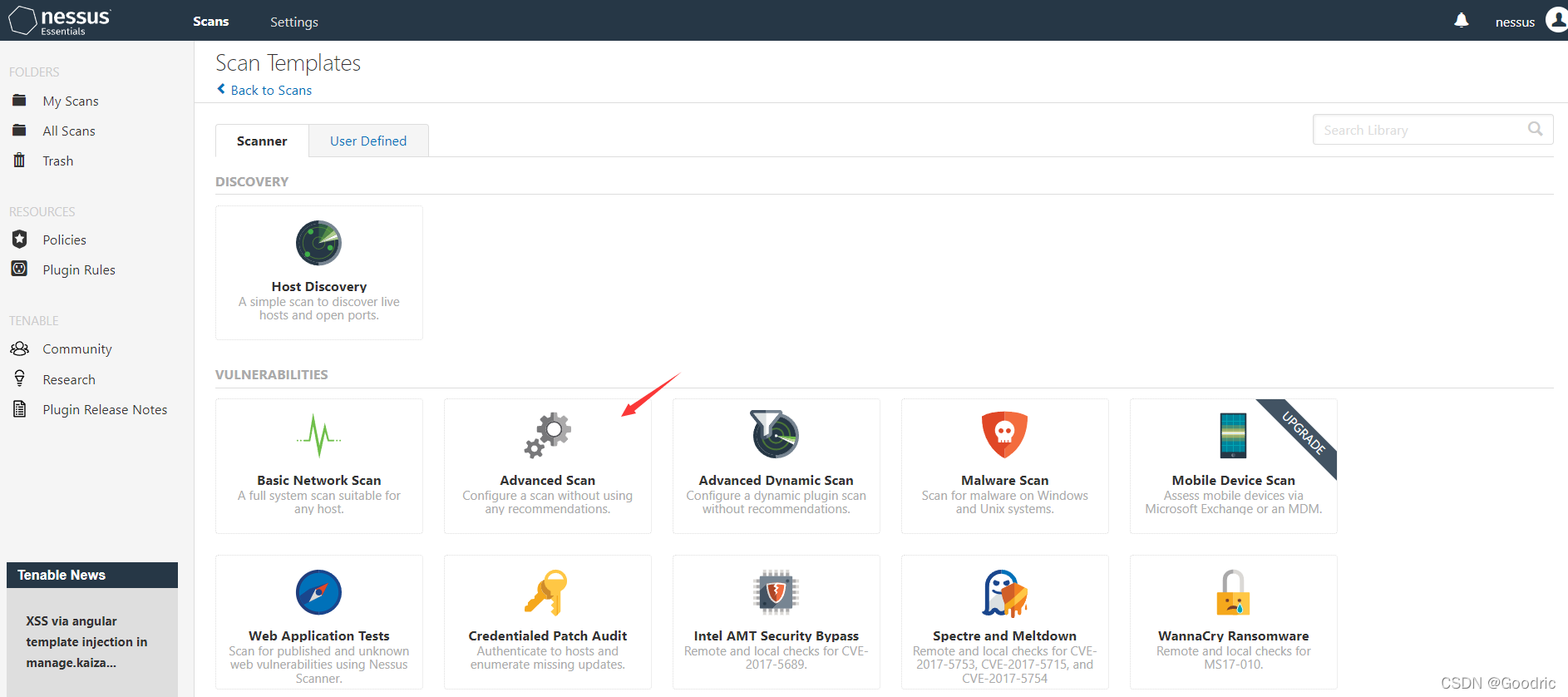The width and height of the screenshot is (1568, 697).
Task: Select the Basic Network Scan pulse icon
Action: [x=318, y=436]
